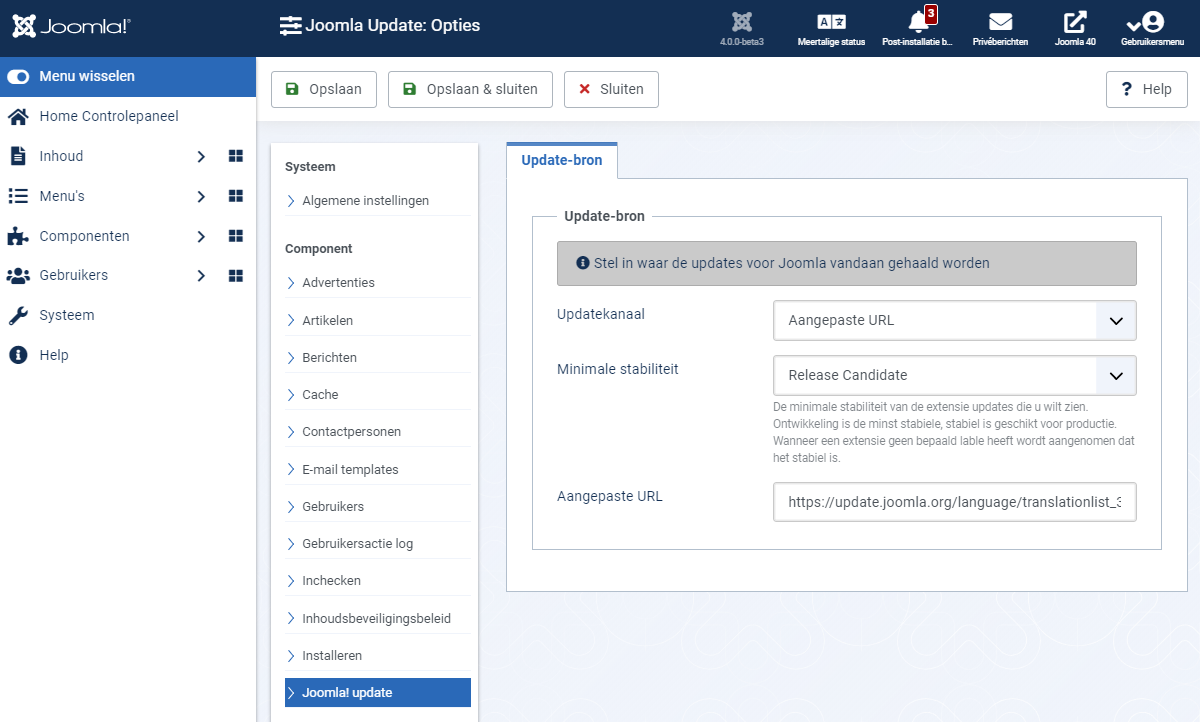Expand the Inhoud submenu chevron
The image size is (1200, 722).
coord(201,156)
